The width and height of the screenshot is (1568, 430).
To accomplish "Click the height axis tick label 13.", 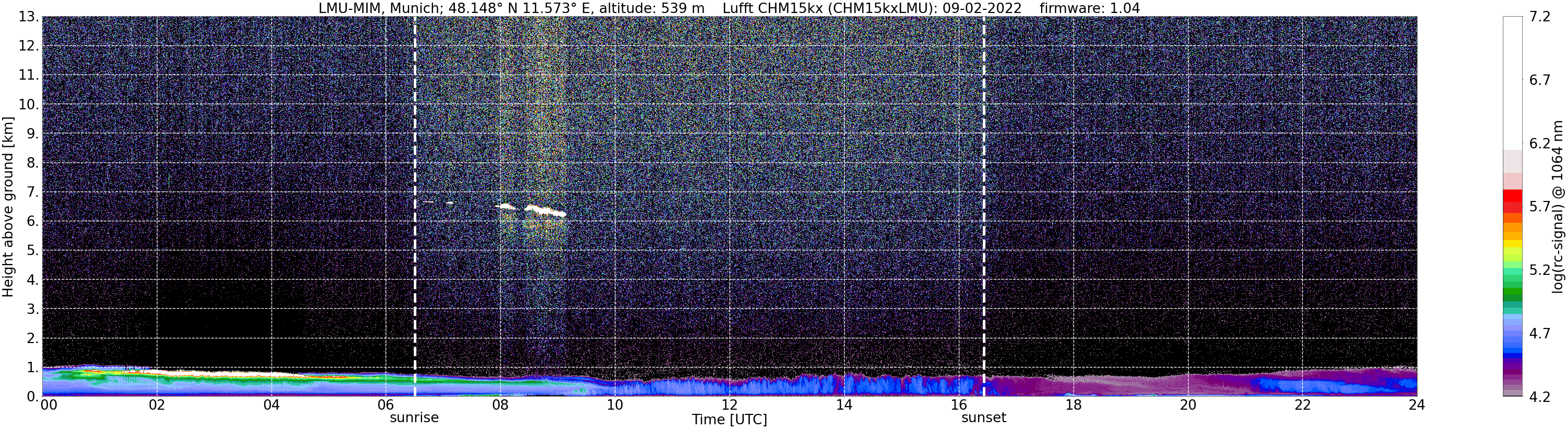I will (29, 17).
